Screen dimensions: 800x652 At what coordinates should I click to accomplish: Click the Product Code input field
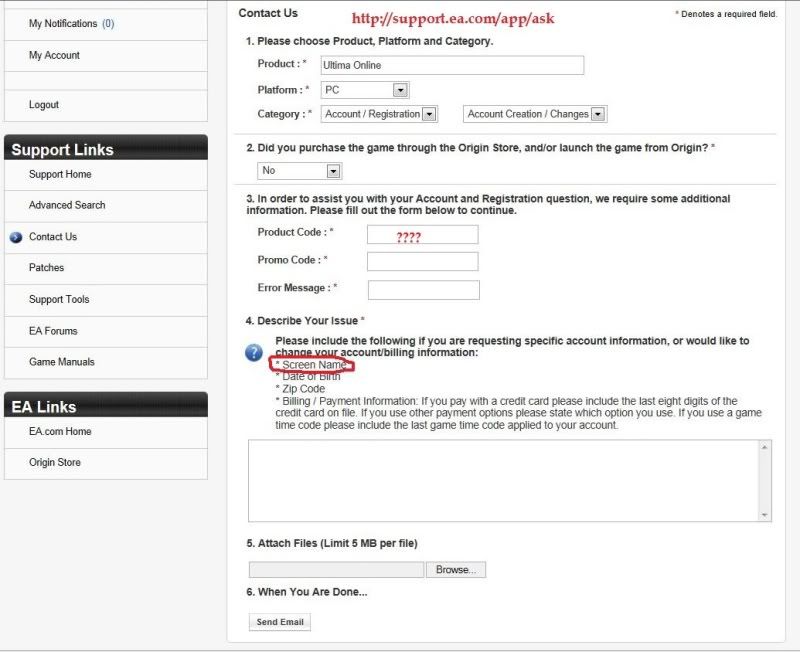[422, 235]
